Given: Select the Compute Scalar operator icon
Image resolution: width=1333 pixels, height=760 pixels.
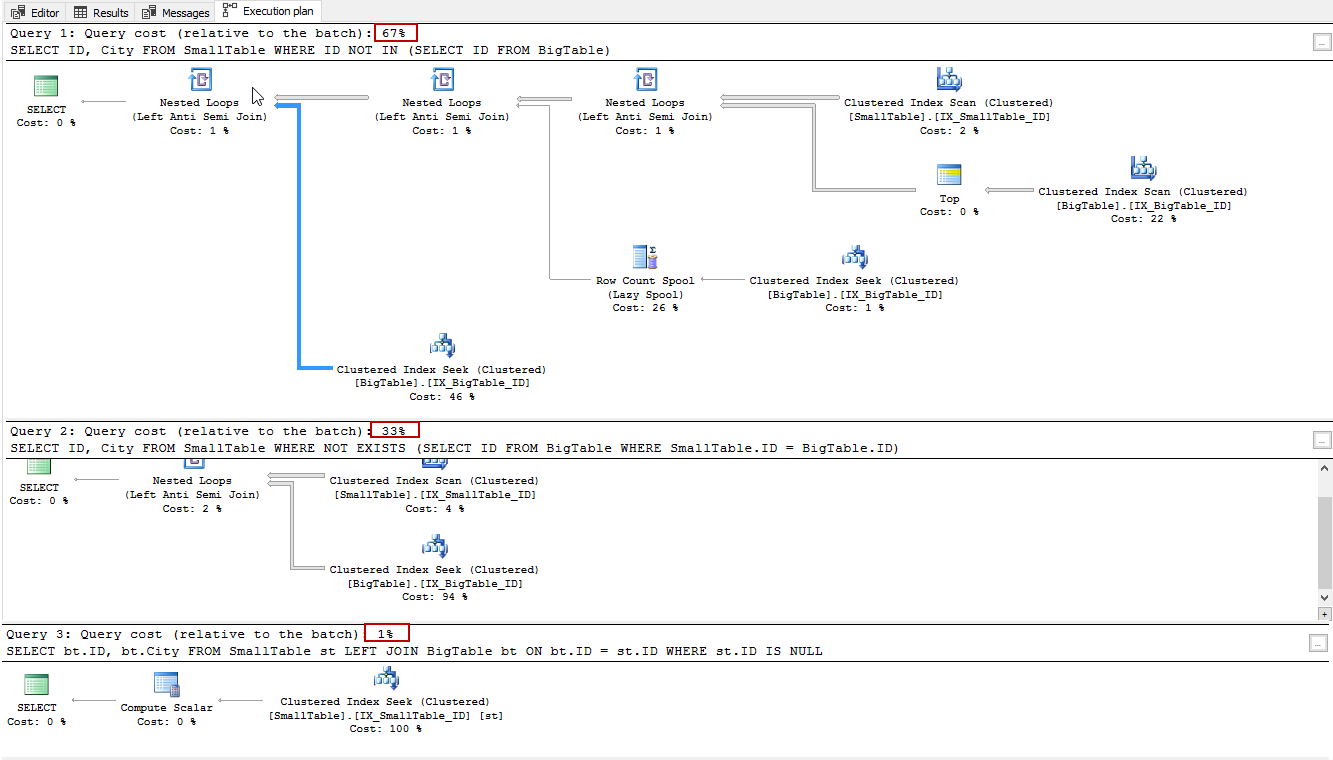Looking at the screenshot, I should pos(166,685).
